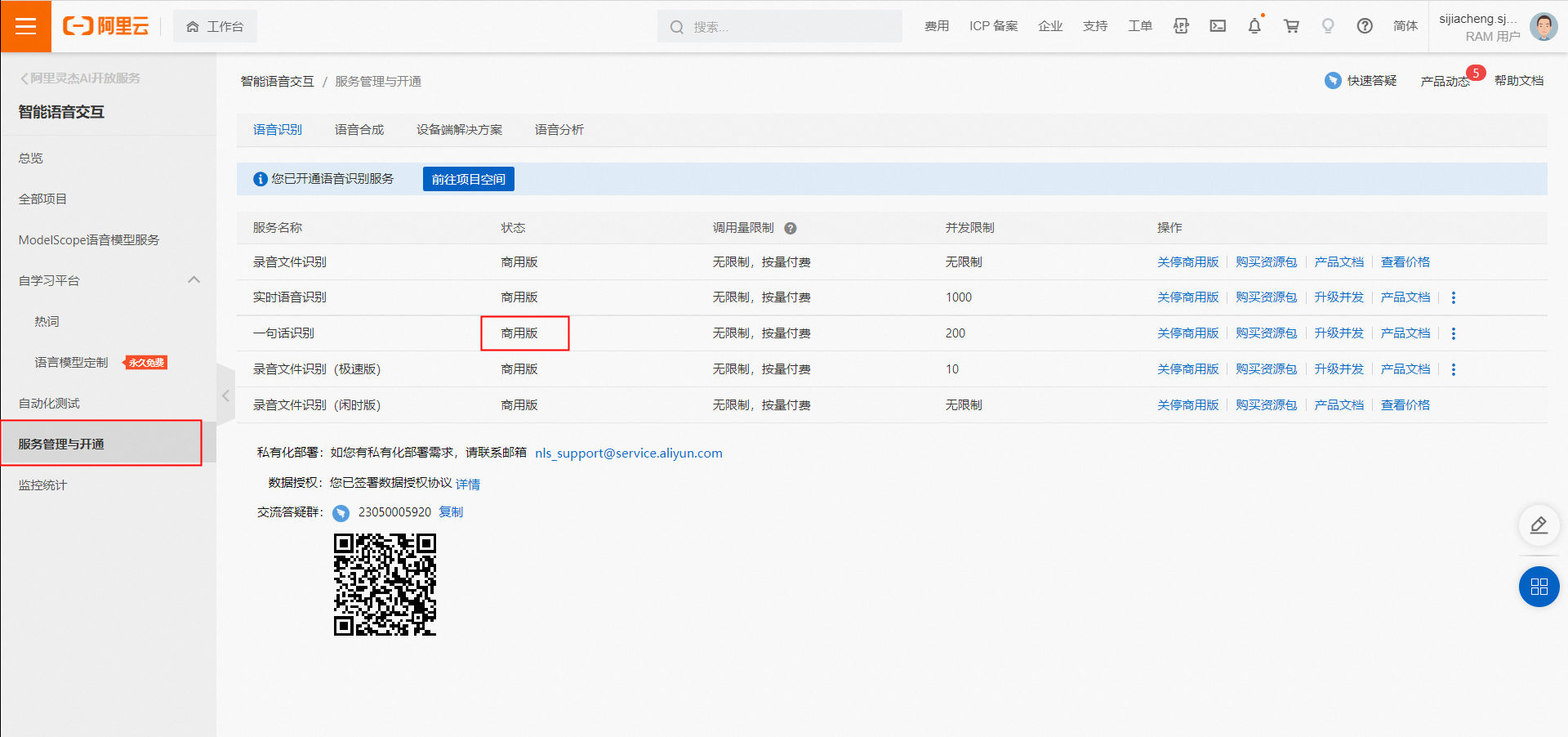Open 详情 for data authorization
This screenshot has width=1568, height=737.
(468, 484)
